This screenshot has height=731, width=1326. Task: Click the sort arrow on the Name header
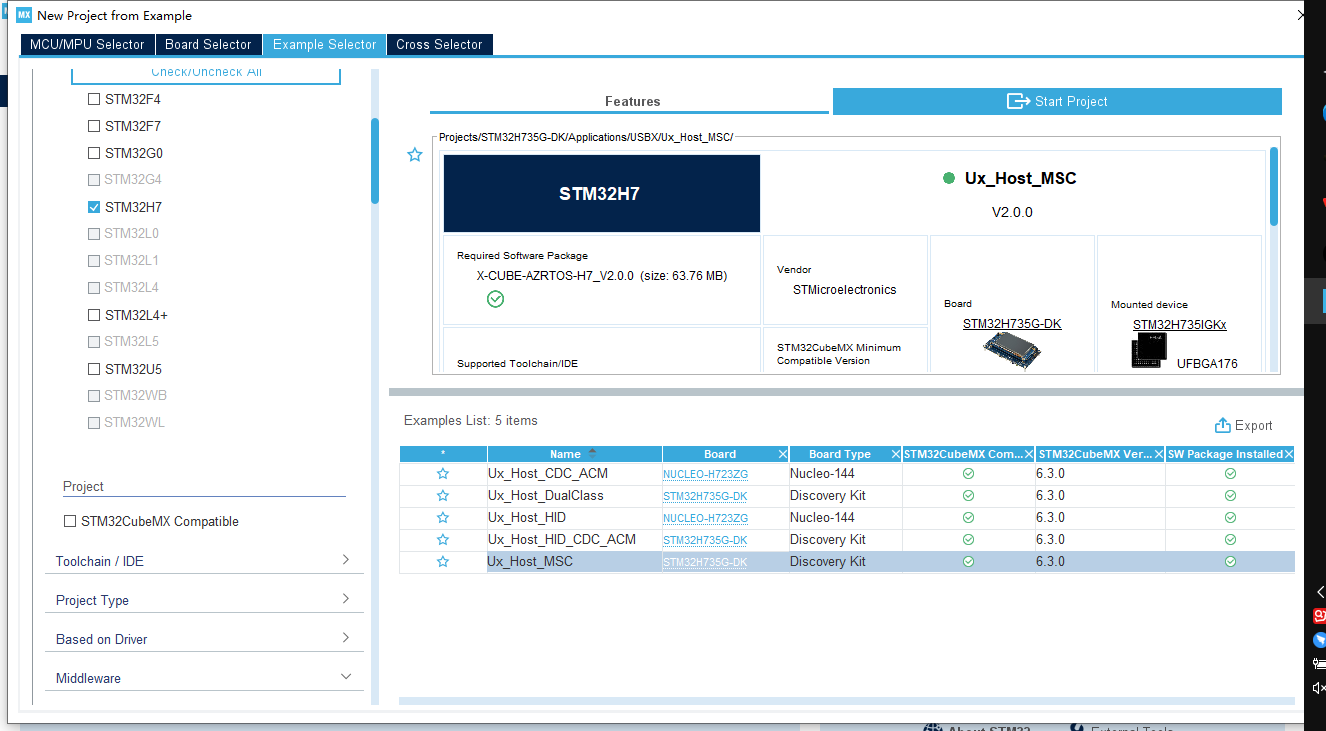[x=592, y=454]
